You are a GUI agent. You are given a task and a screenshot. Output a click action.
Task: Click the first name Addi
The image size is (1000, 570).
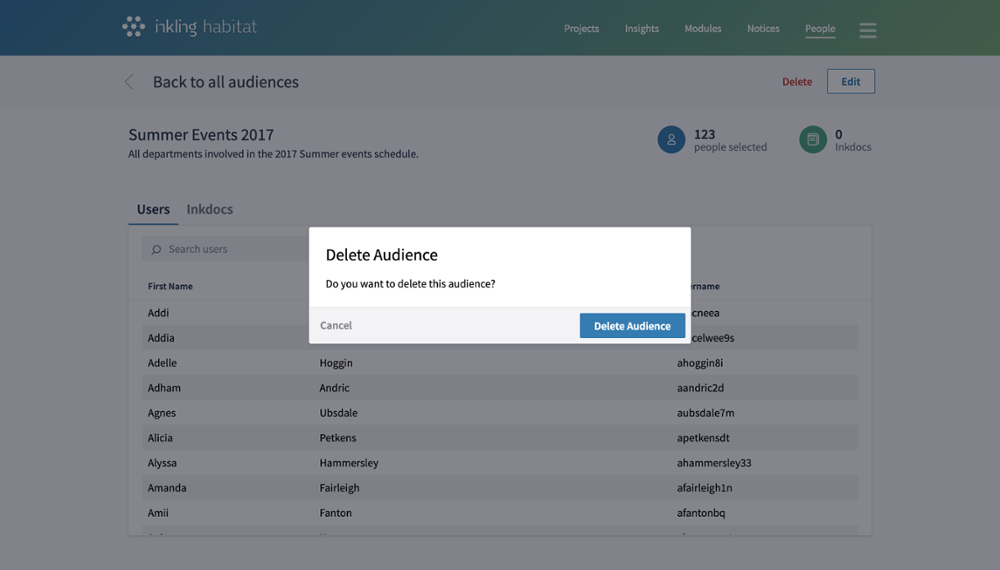pos(158,313)
